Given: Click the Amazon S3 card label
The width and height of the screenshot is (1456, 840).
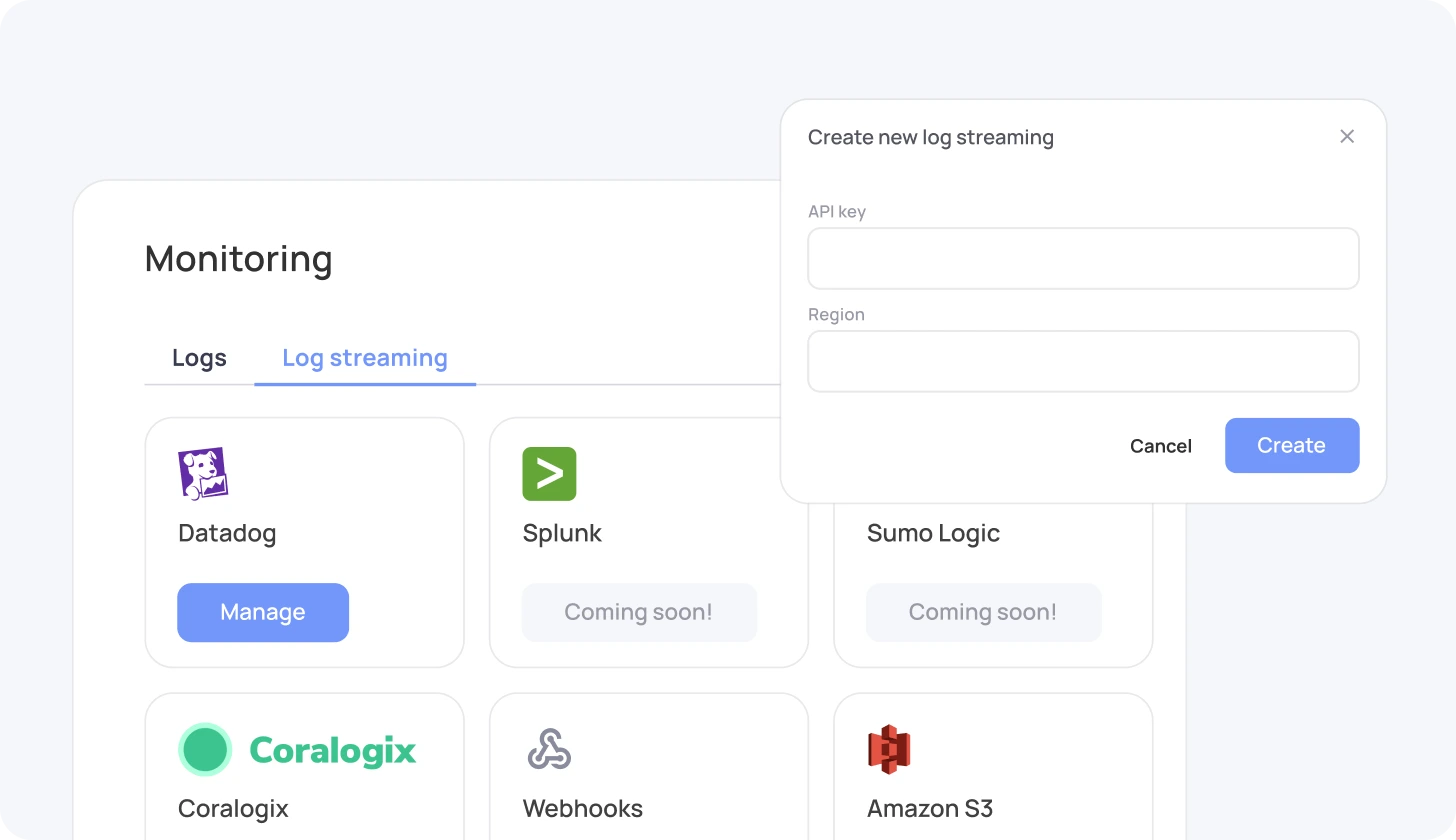Looking at the screenshot, I should [930, 808].
